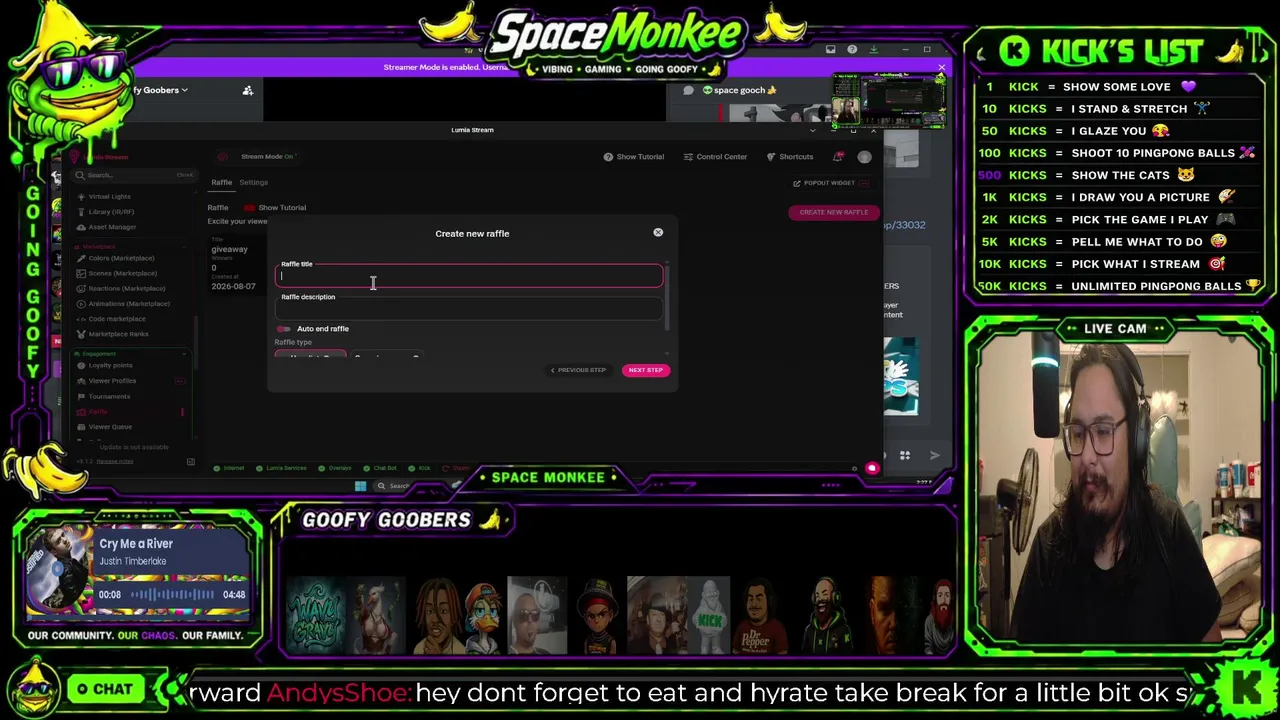Viewport: 1280px width, 720px height.
Task: Click the Chat Bot status indicator
Action: (380, 468)
